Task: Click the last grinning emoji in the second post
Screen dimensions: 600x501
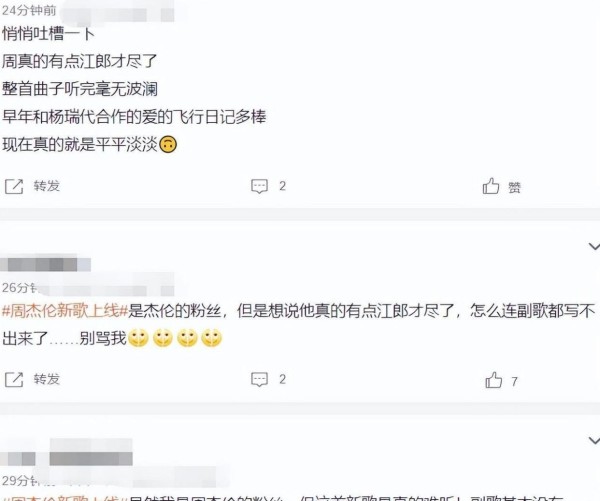Action: (x=211, y=338)
